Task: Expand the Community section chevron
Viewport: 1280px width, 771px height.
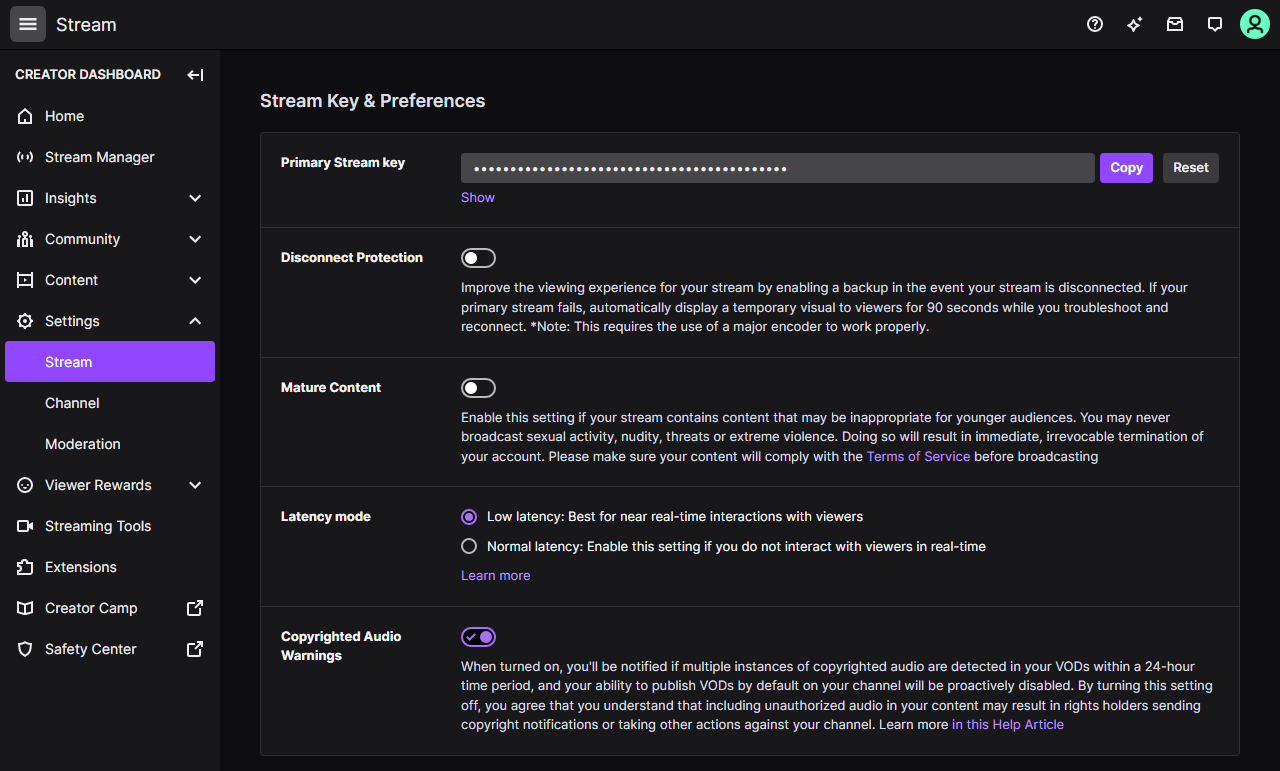Action: point(195,239)
